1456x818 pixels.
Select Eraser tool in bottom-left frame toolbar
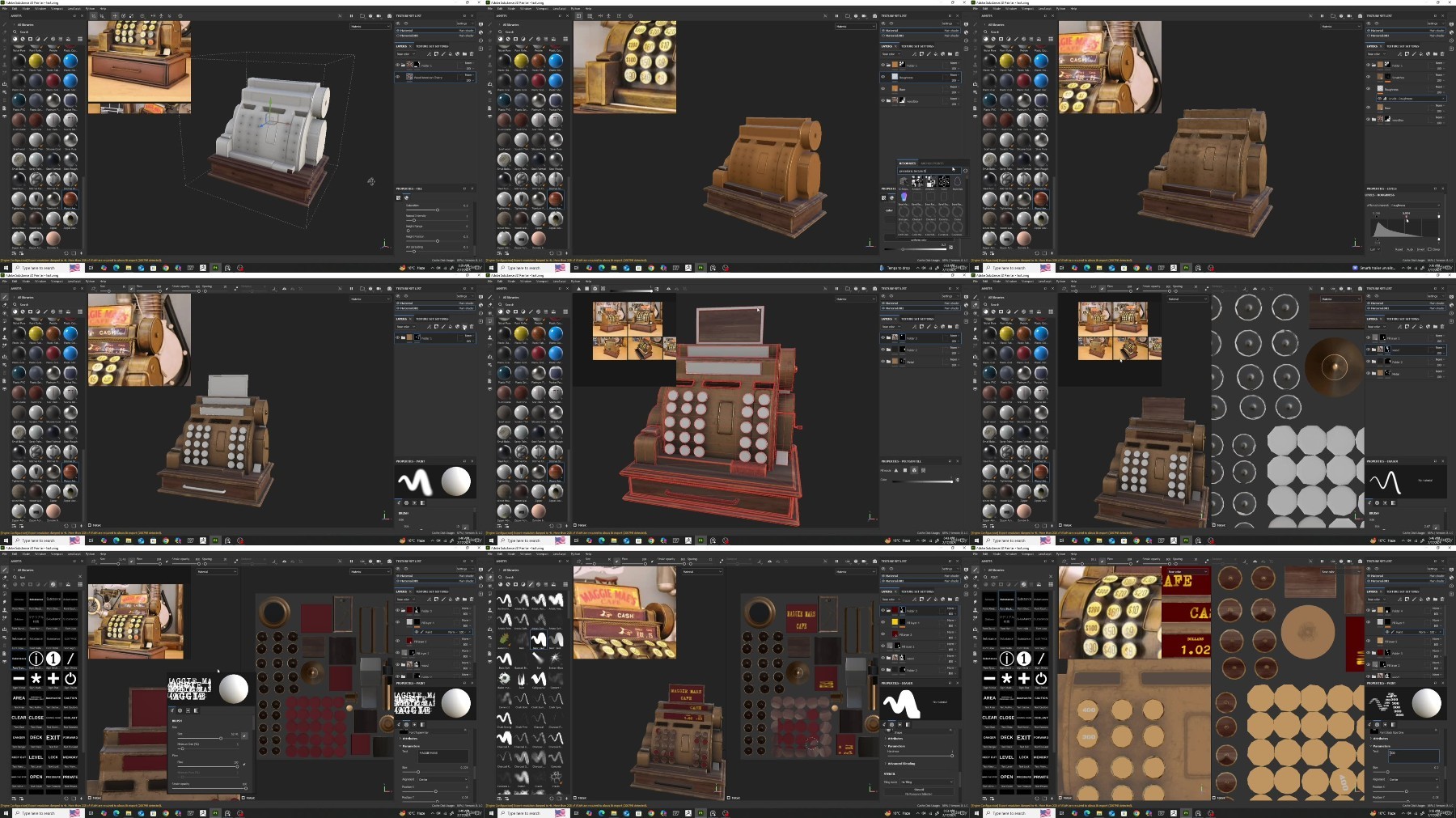(x=4, y=578)
